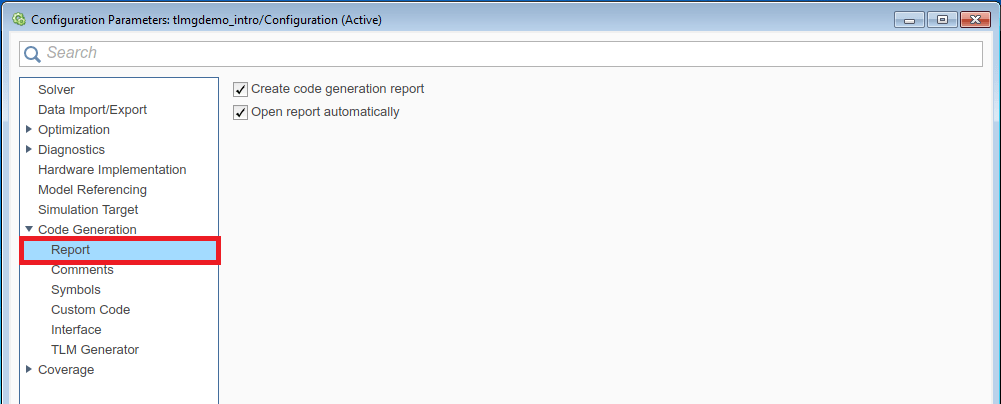This screenshot has height=404, width=1001.
Task: Open the Custom Code pane
Action: [x=90, y=310]
